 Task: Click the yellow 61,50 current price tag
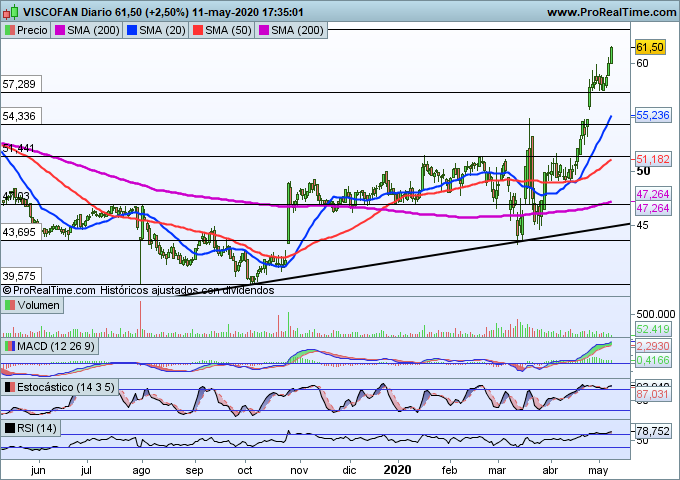pos(650,47)
